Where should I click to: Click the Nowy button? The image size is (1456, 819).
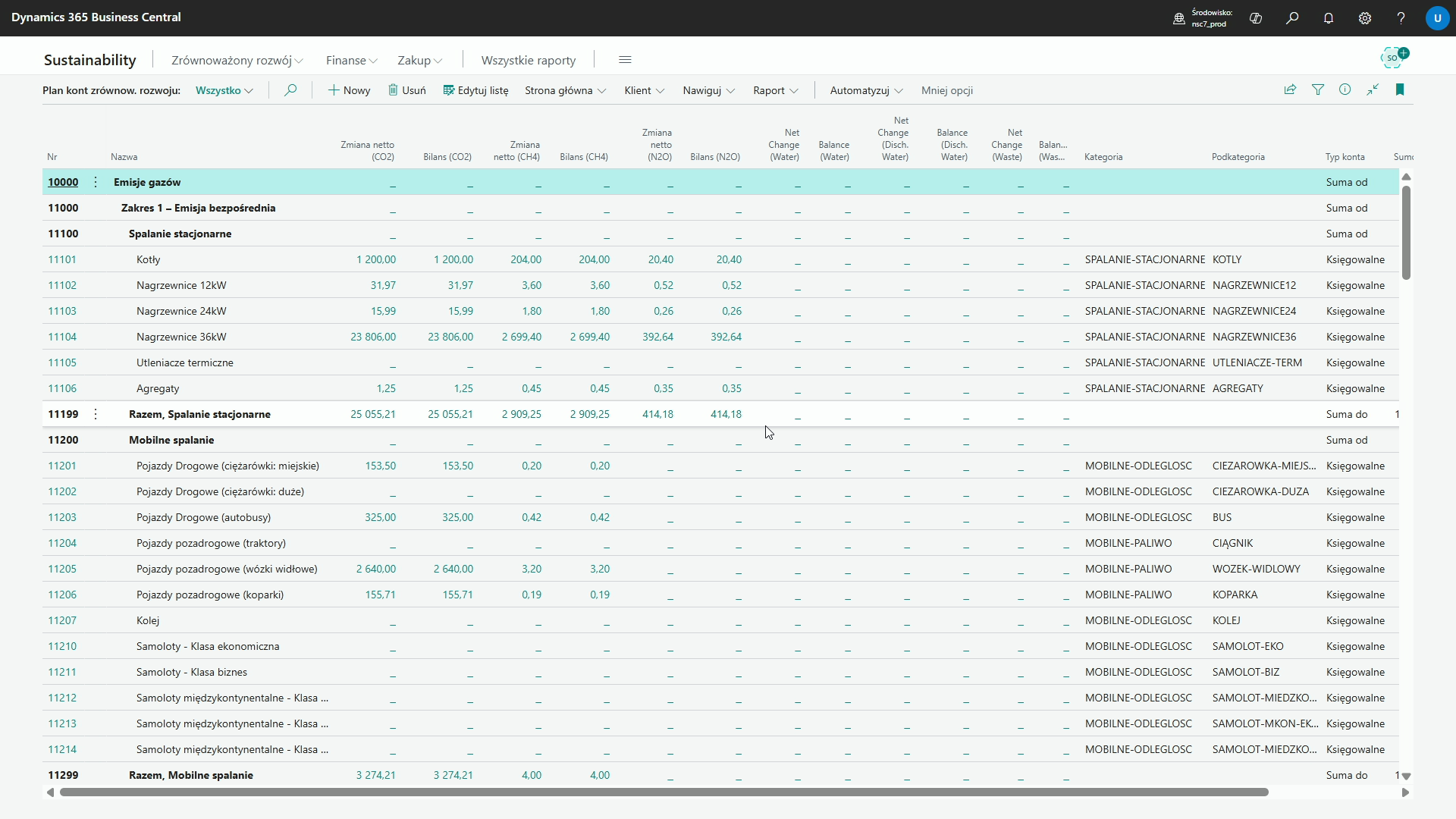349,90
